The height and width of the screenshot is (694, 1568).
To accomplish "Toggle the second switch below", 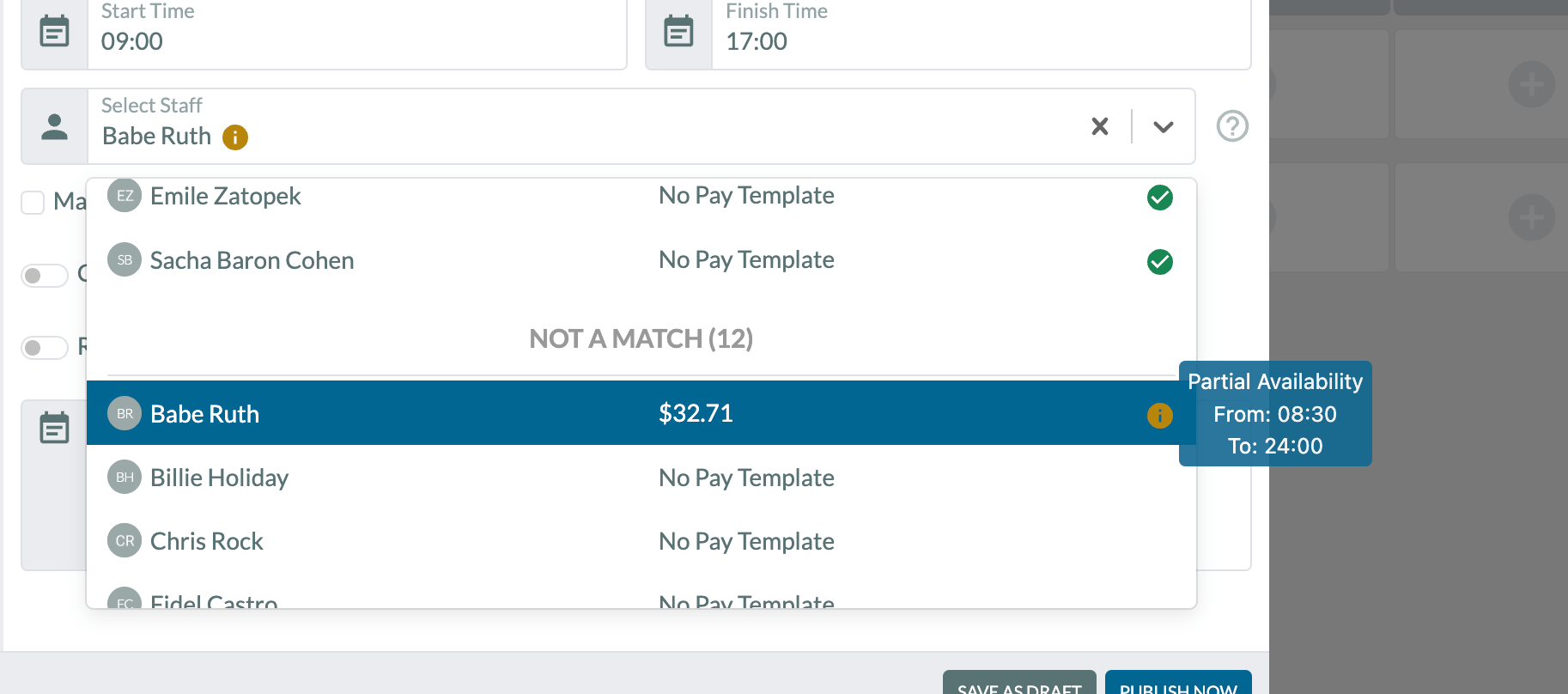I will (45, 348).
